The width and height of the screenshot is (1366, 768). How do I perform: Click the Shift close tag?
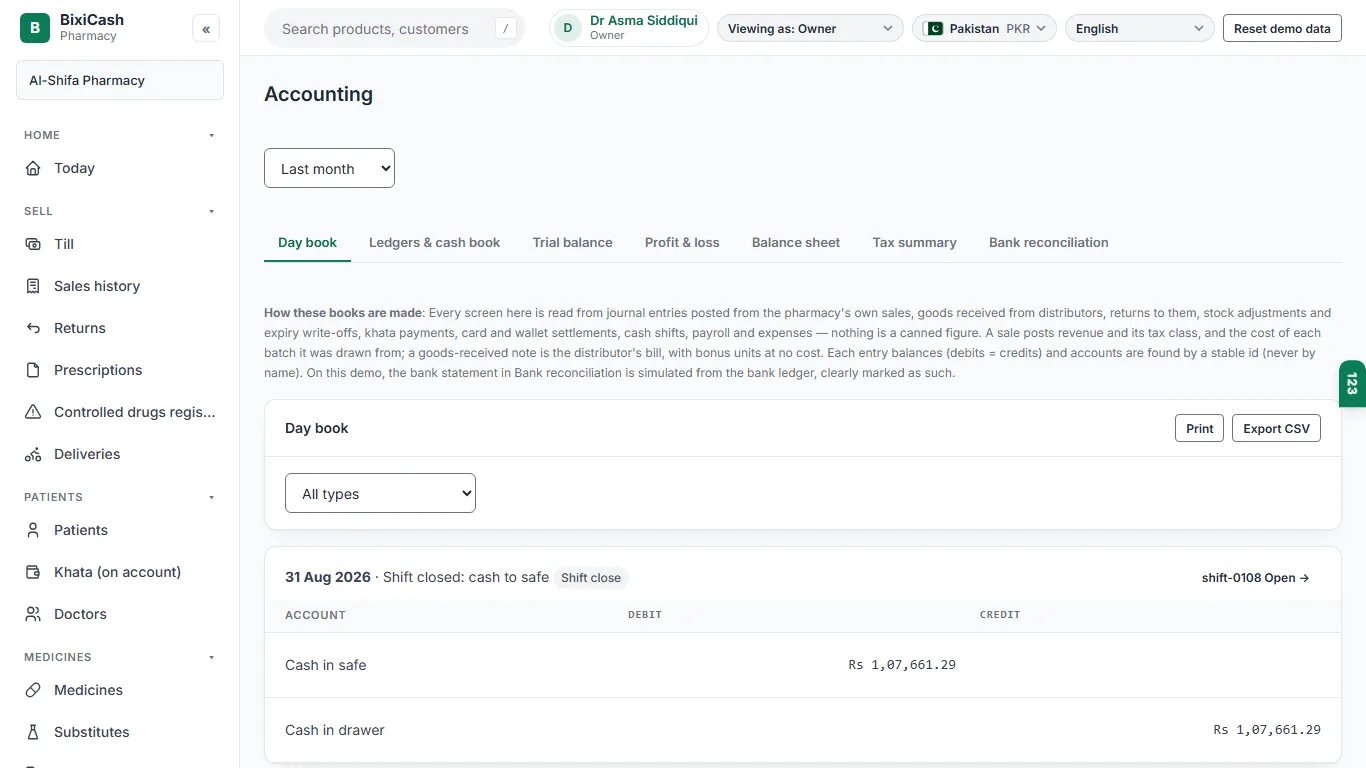pos(590,577)
